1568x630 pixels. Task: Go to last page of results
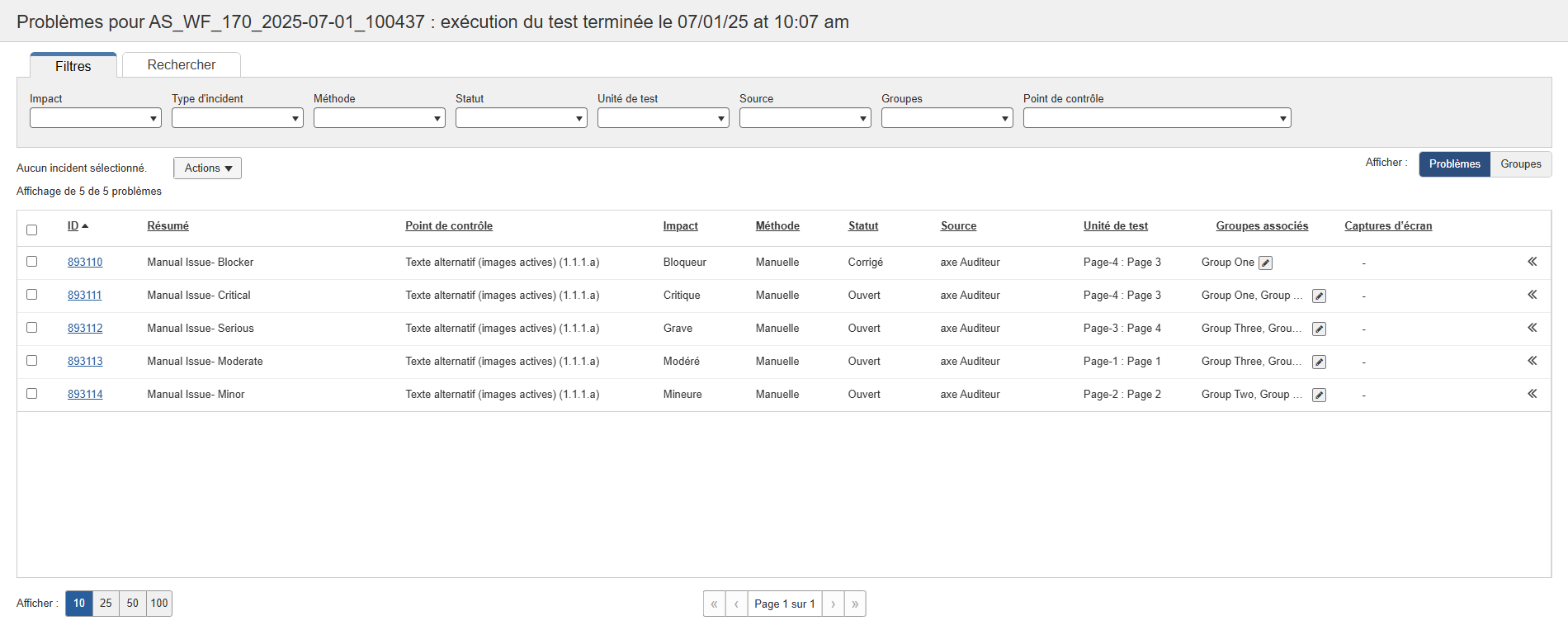[x=855, y=604]
